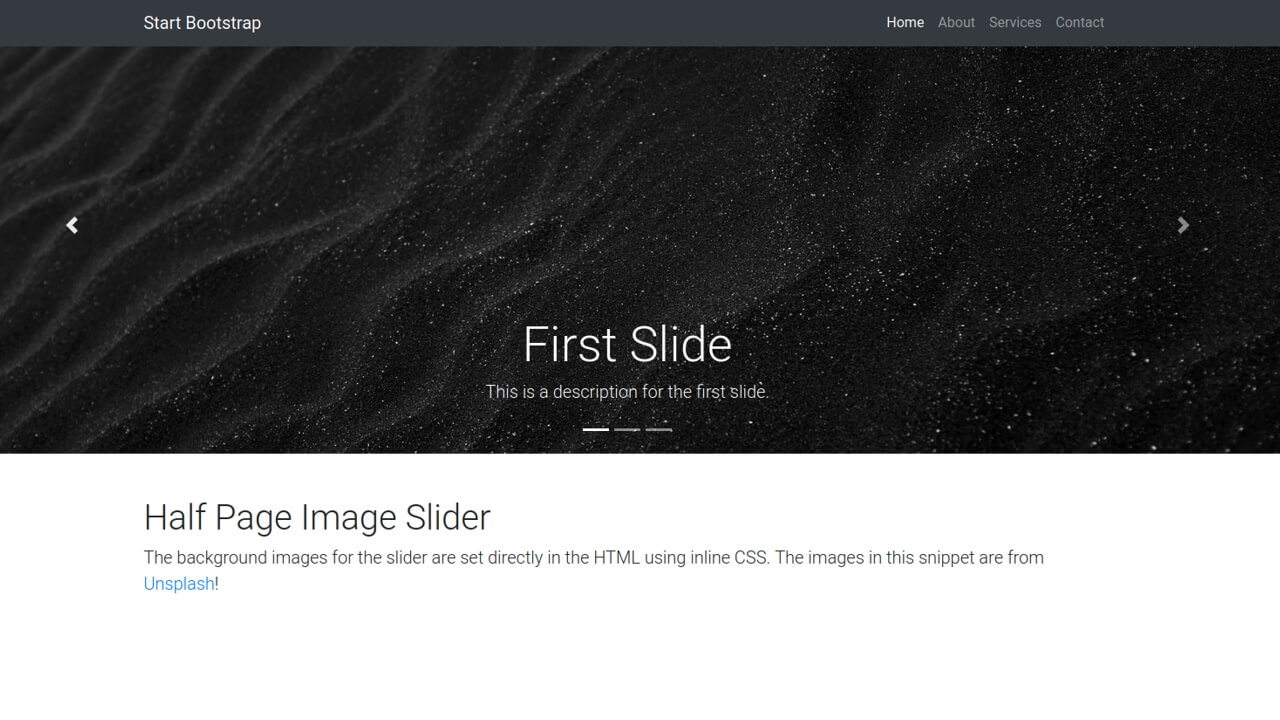
Task: Advance the carousel using the right arrow
Action: click(x=1183, y=225)
